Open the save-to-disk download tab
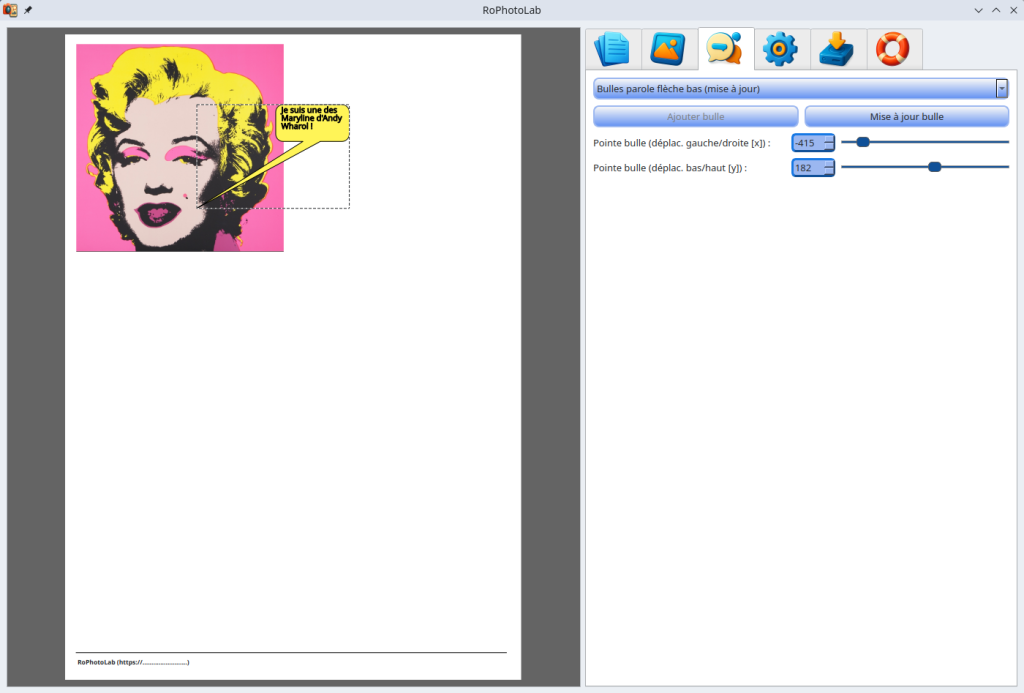1024x693 pixels. coord(836,49)
